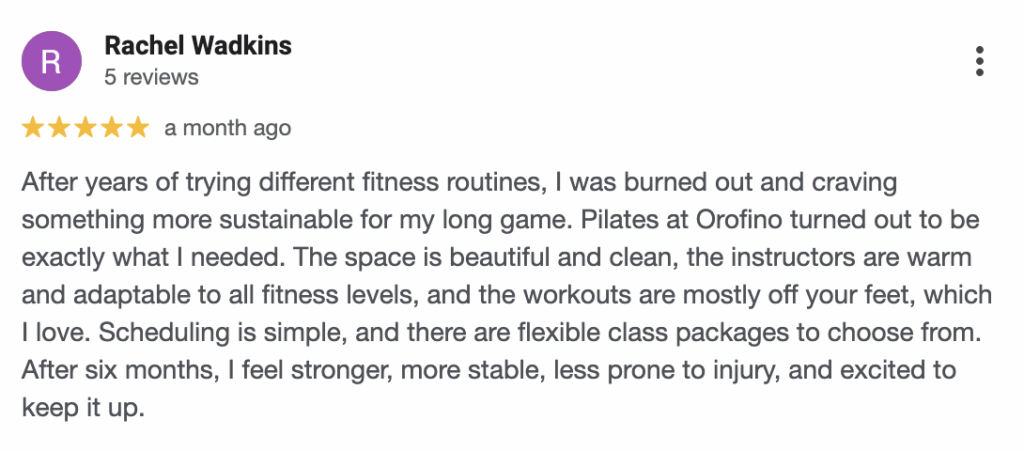
Task: Click the purple R profile avatar
Action: 52,61
